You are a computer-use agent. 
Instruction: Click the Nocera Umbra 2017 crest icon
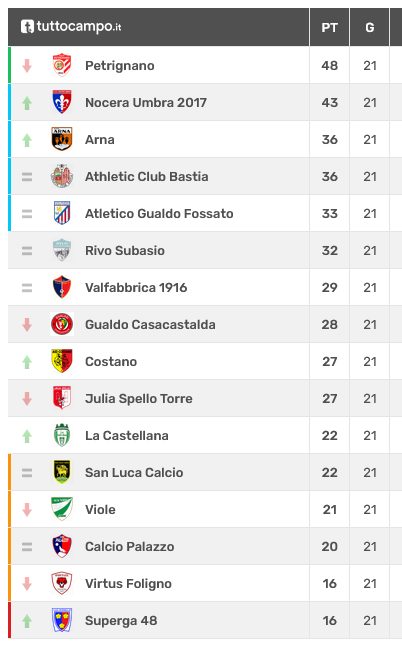coord(62,102)
